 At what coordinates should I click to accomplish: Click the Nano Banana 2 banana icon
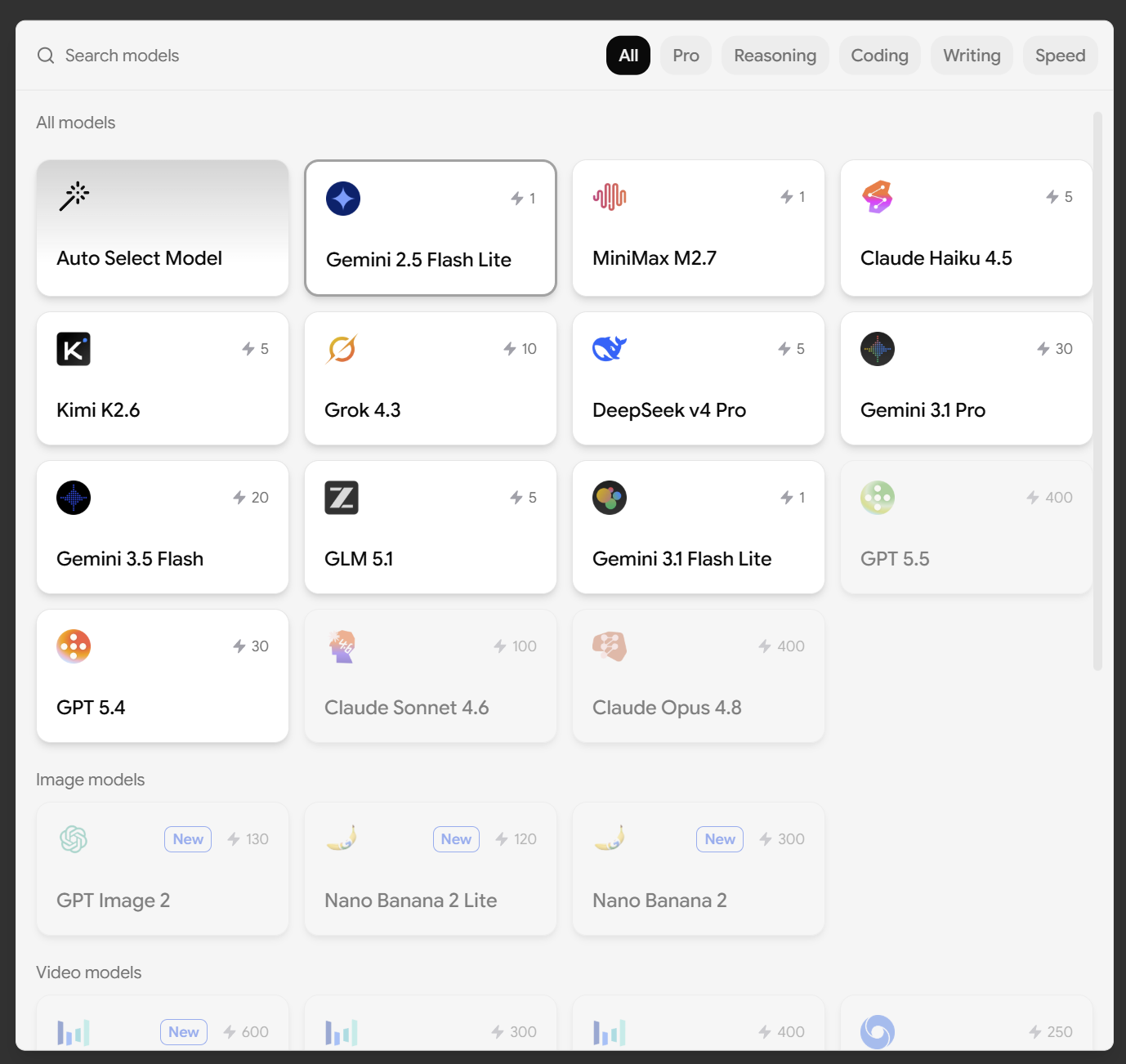click(610, 839)
